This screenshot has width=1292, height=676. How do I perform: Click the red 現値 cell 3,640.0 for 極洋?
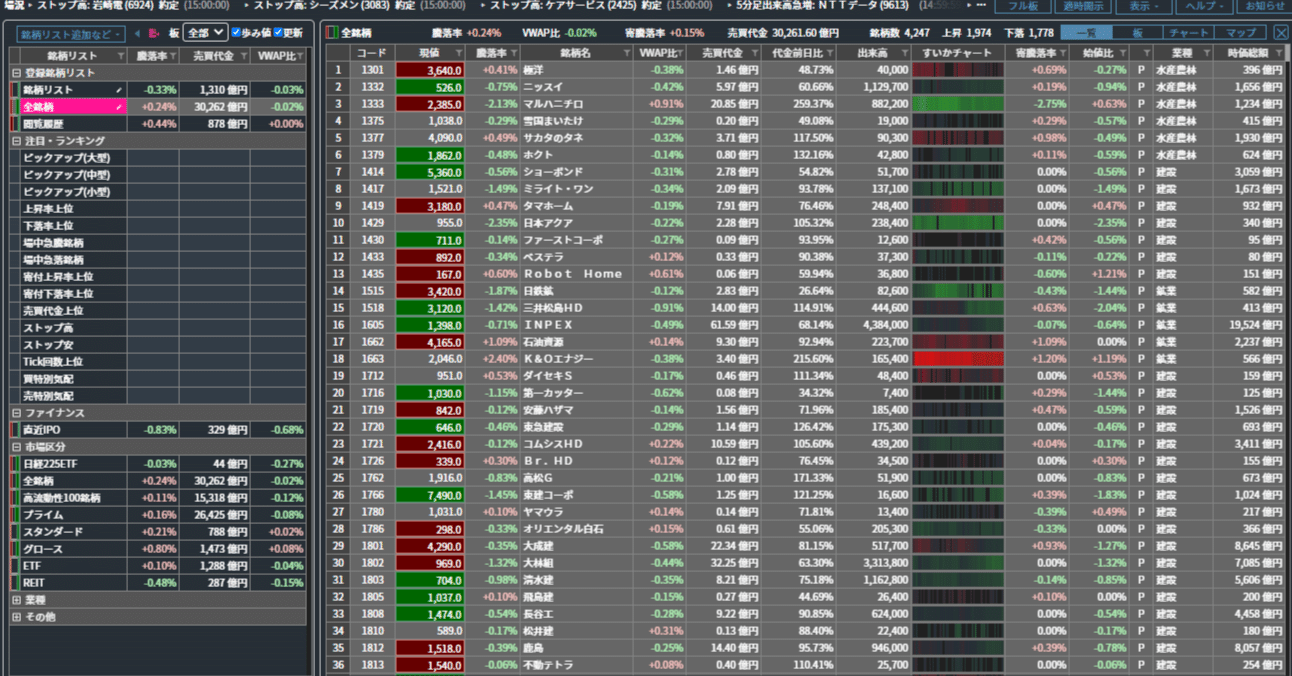tap(431, 70)
